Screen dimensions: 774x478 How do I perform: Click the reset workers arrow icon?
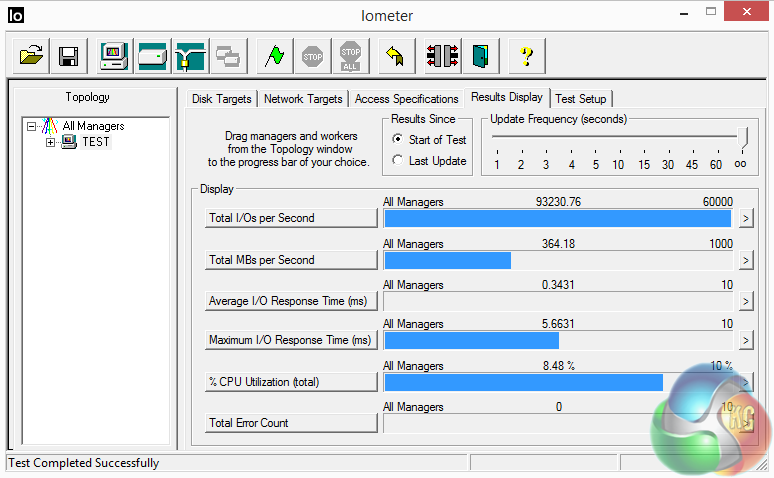[x=396, y=56]
